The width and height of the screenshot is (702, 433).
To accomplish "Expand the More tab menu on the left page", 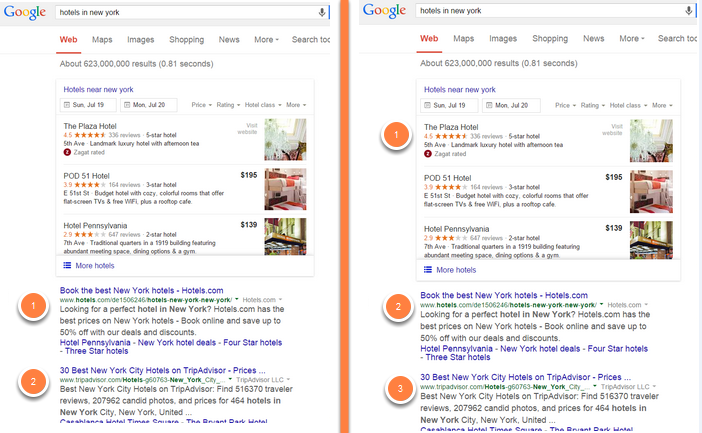I will [266, 39].
